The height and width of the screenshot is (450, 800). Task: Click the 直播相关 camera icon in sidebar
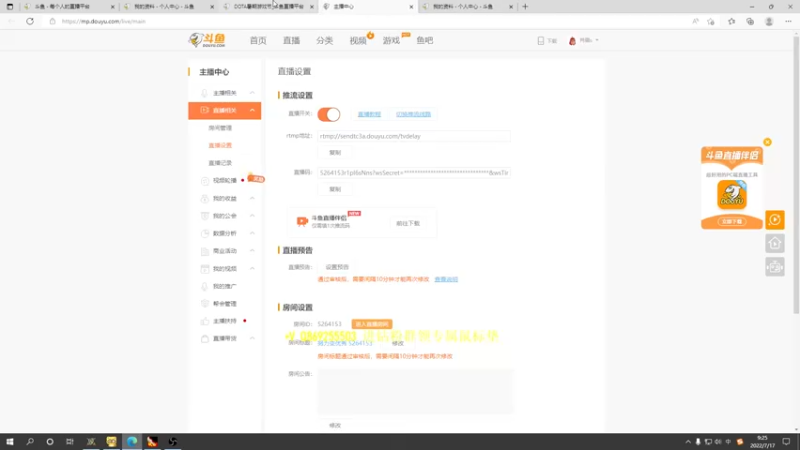(205, 110)
